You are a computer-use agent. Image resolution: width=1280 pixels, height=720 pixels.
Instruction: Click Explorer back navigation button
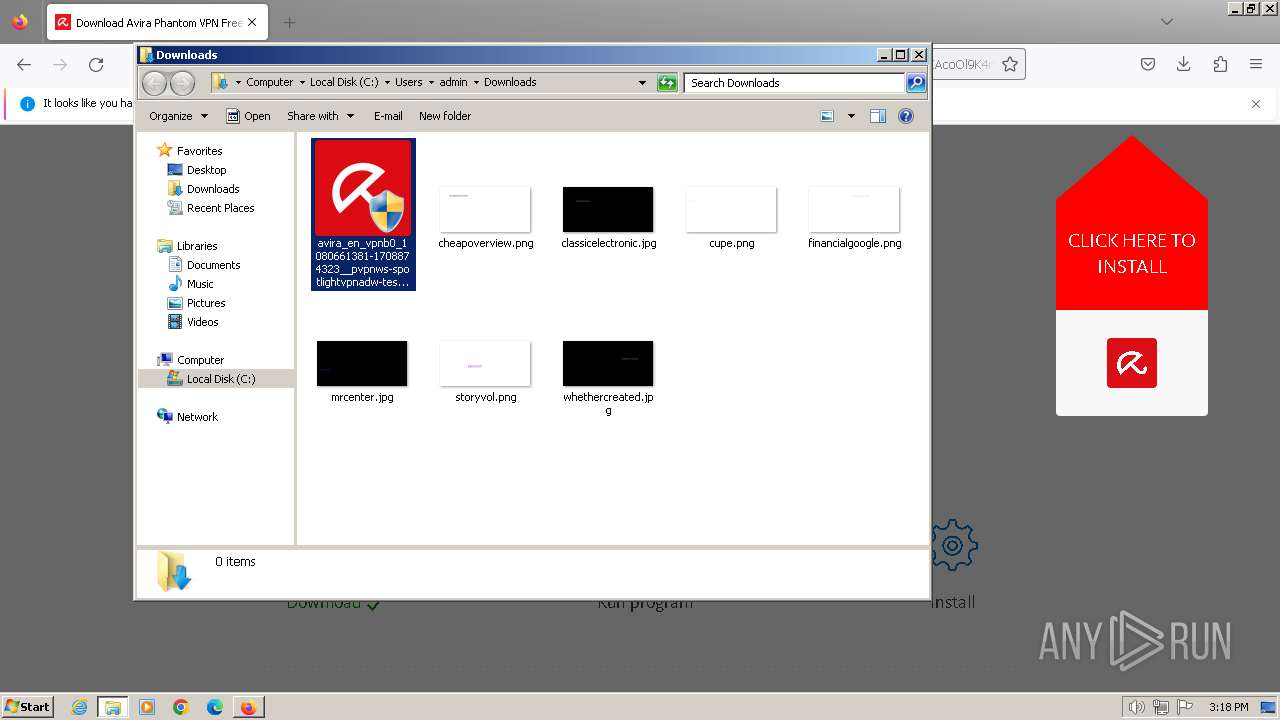(x=155, y=83)
